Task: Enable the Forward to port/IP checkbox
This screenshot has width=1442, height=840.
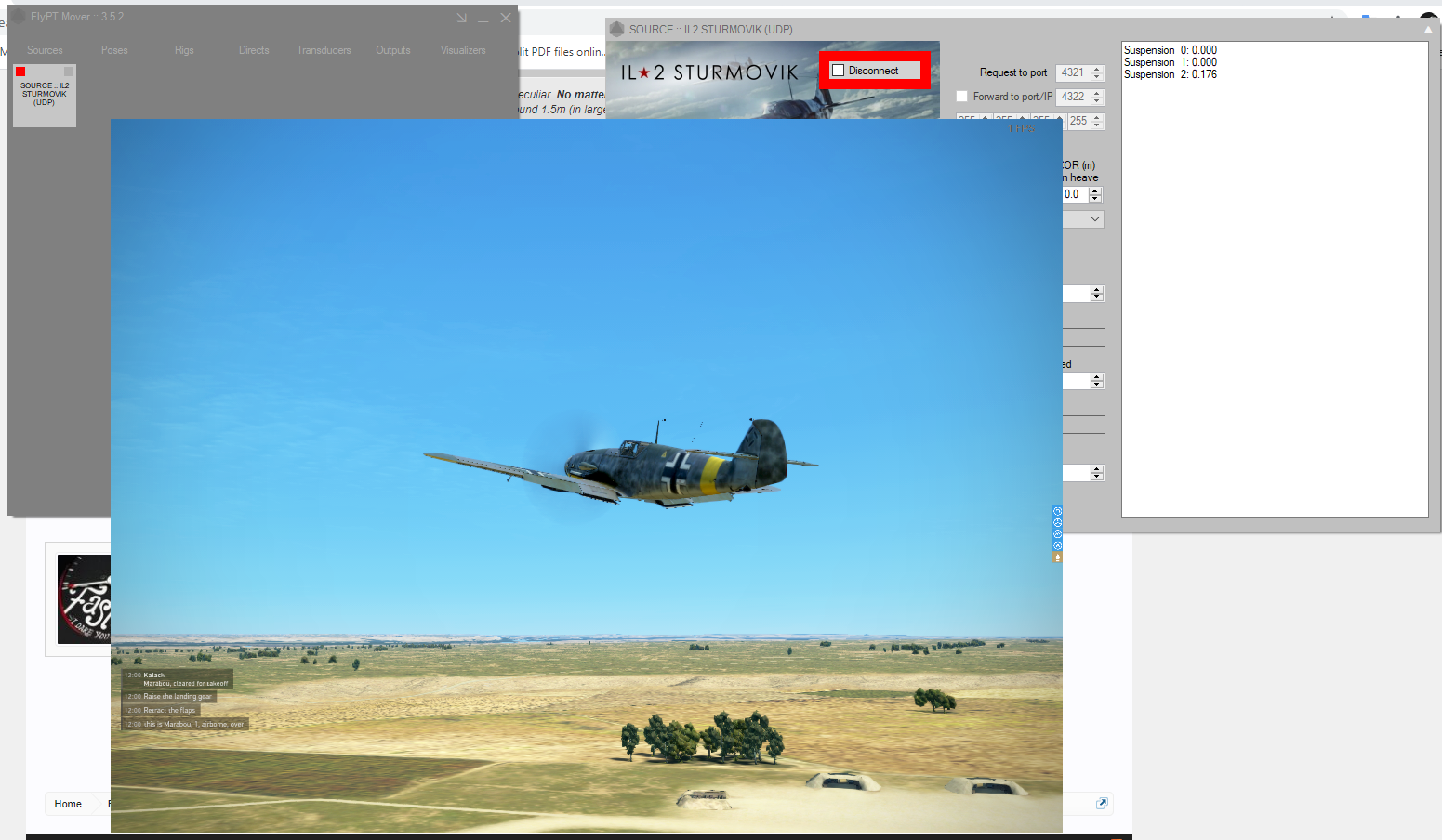Action: coord(962,97)
